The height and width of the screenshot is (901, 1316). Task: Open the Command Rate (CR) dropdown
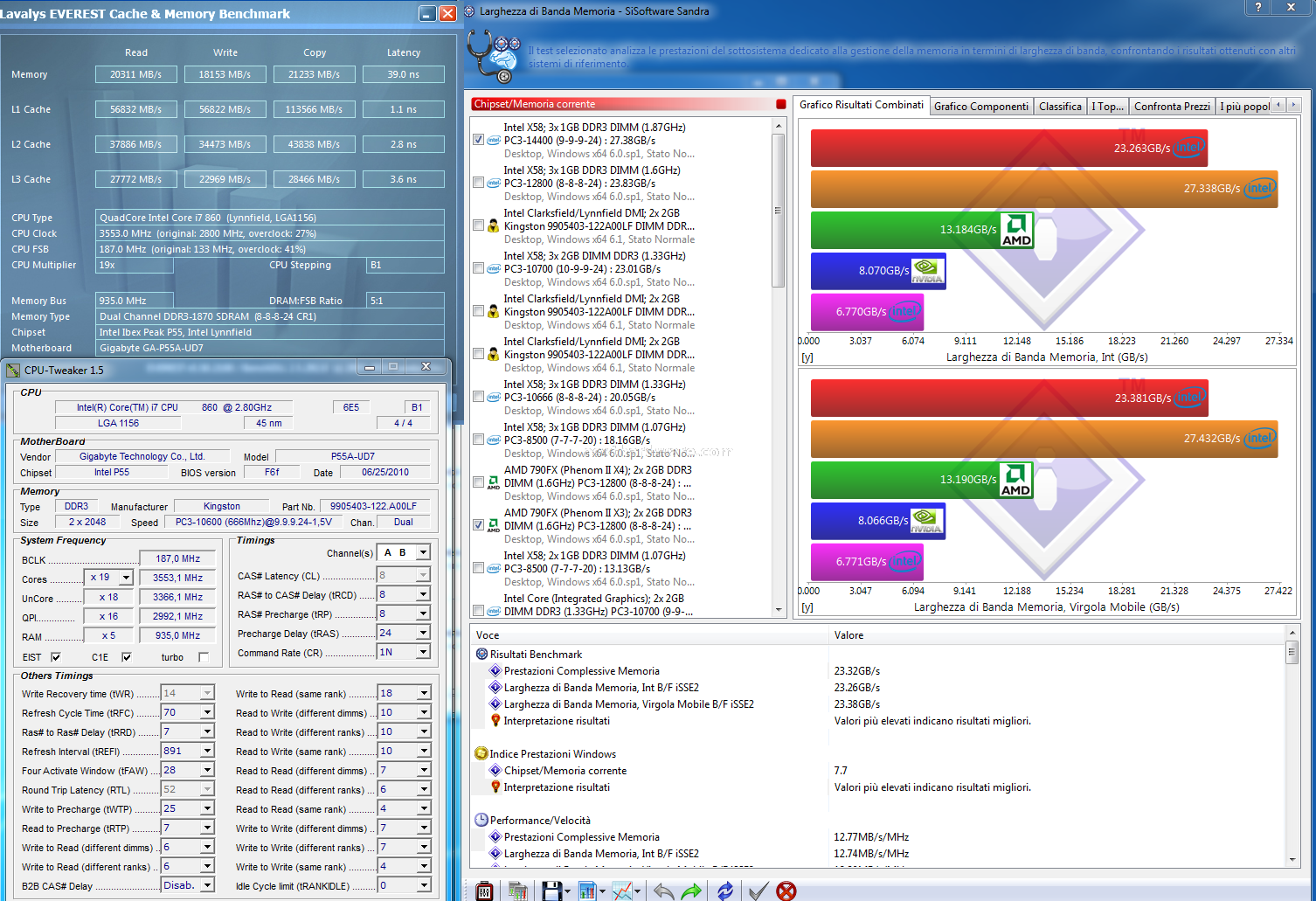[423, 652]
